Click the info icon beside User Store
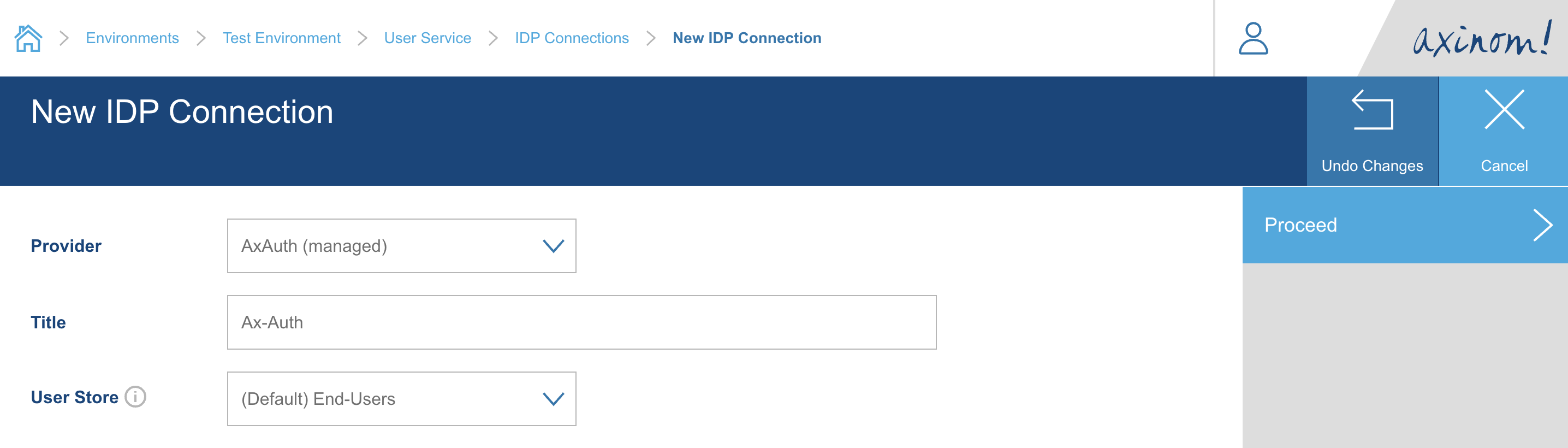The width and height of the screenshot is (1568, 448). coord(136,397)
